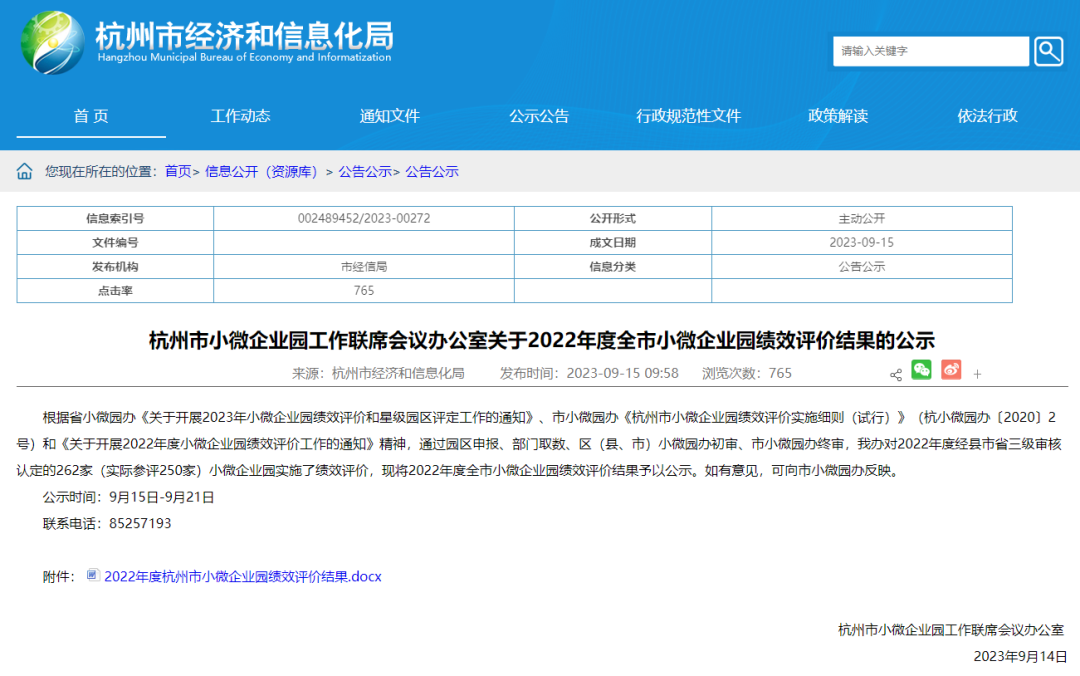Switch to the 工作动态 tab
1080x676 pixels.
coord(240,115)
